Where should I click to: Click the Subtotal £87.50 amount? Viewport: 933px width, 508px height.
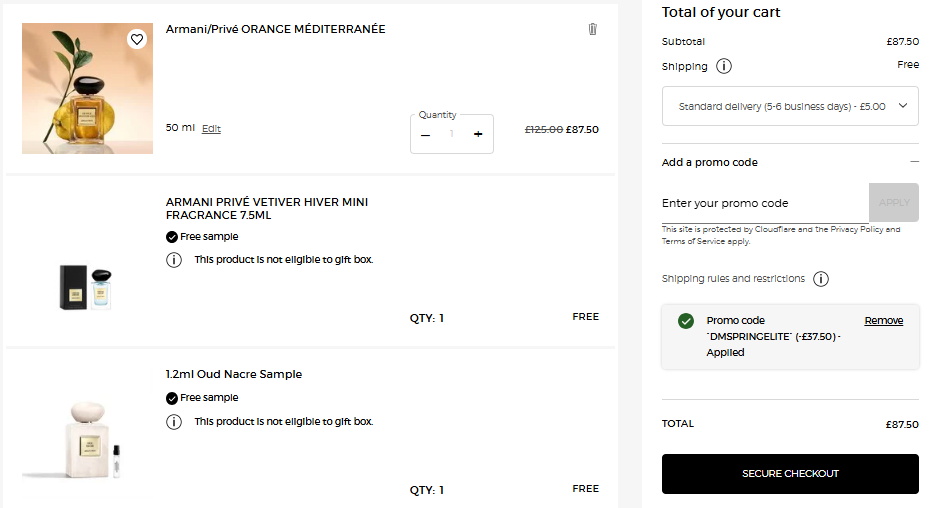[x=903, y=42]
